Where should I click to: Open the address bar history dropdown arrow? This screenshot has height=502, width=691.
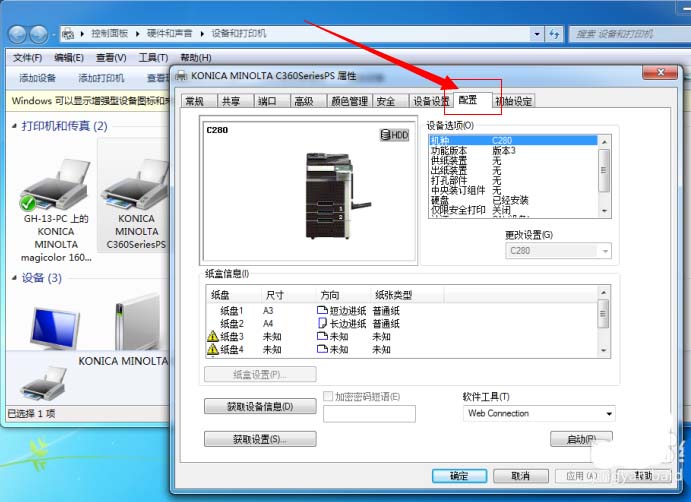point(537,33)
